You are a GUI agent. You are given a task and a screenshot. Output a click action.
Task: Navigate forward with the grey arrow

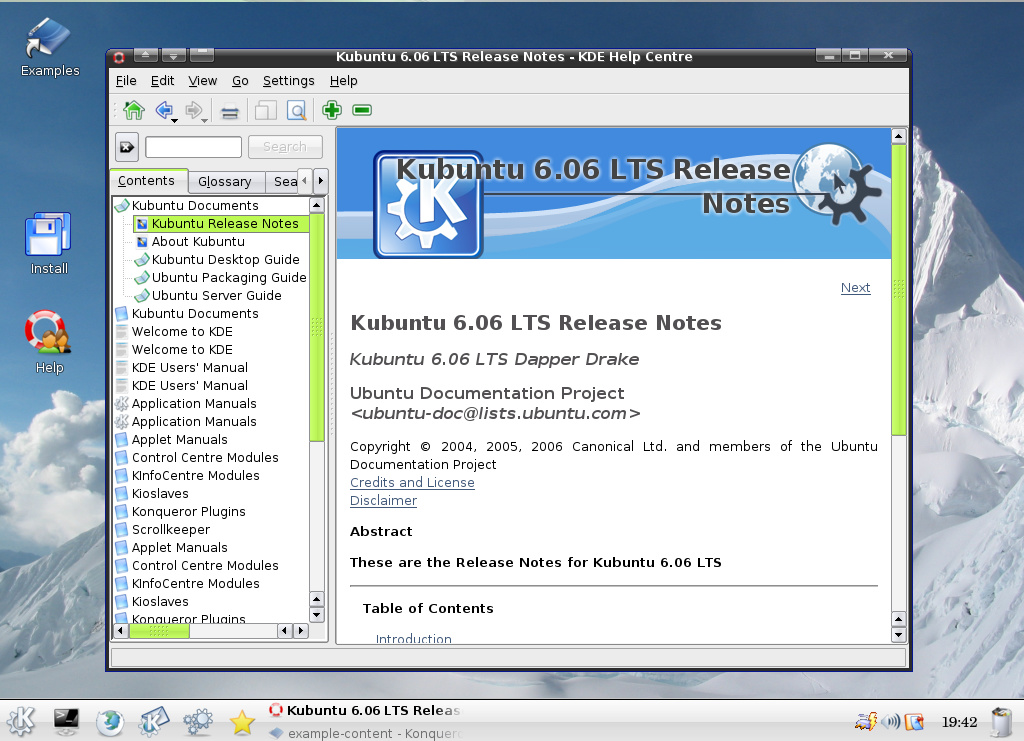(193, 110)
